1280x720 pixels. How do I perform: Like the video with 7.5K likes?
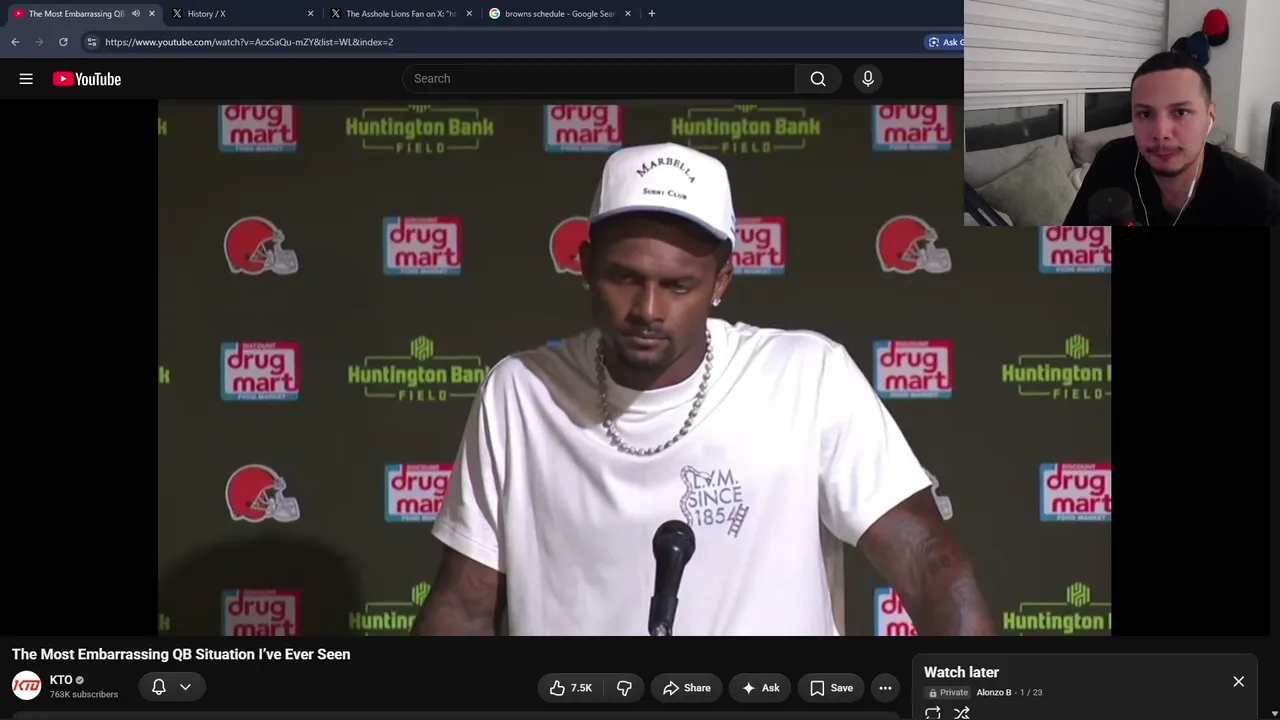coord(570,688)
